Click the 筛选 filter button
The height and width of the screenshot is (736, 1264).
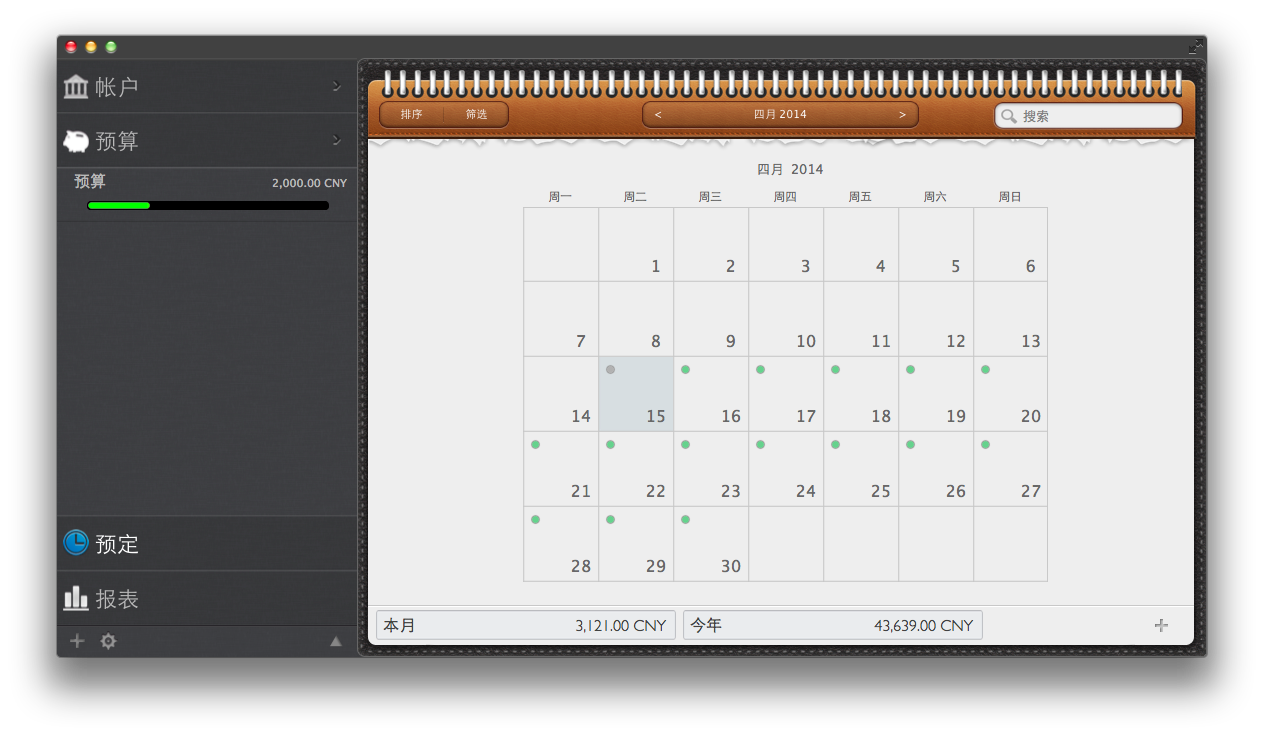pos(476,115)
